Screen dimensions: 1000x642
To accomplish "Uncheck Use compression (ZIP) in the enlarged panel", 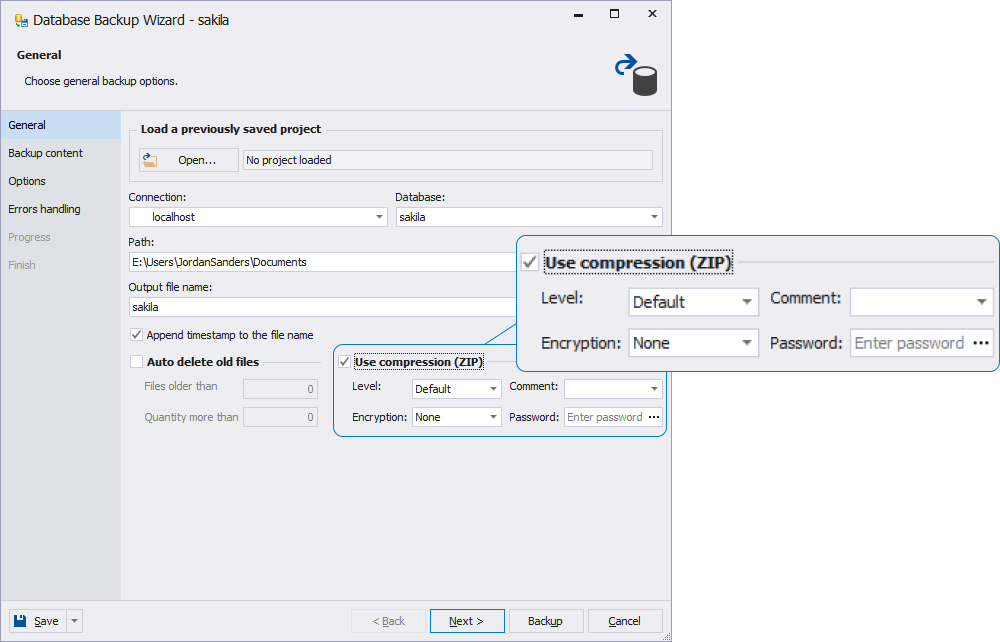I will 528,261.
